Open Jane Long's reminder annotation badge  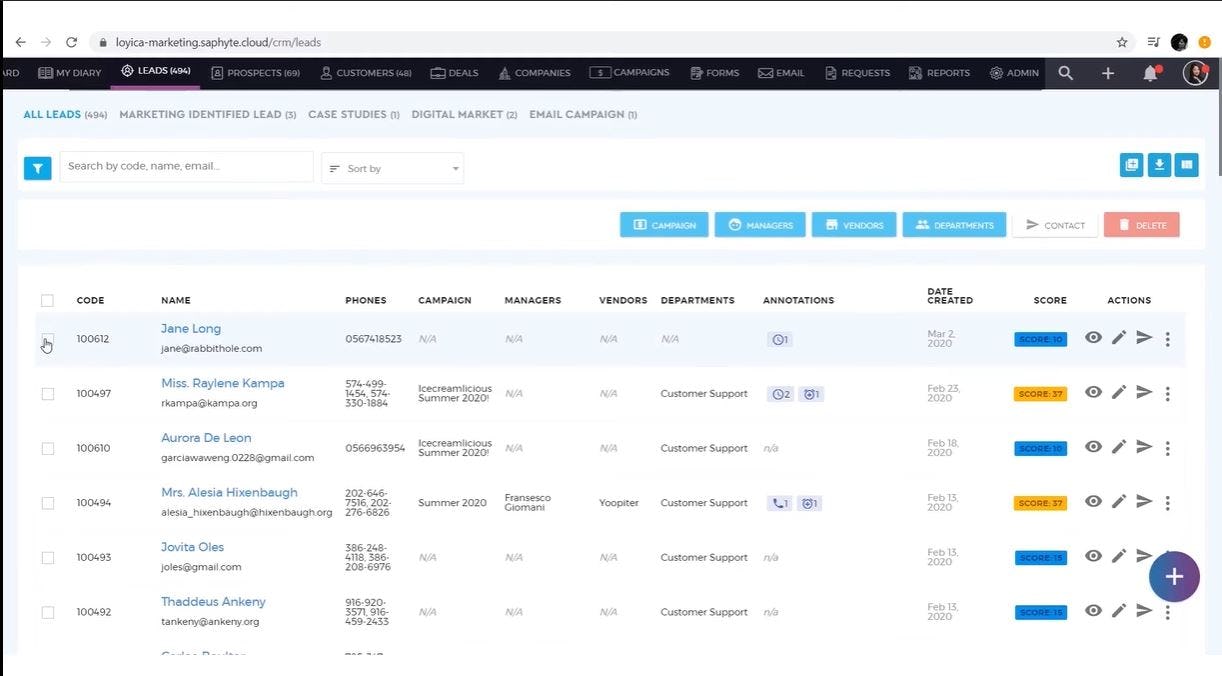coord(780,339)
